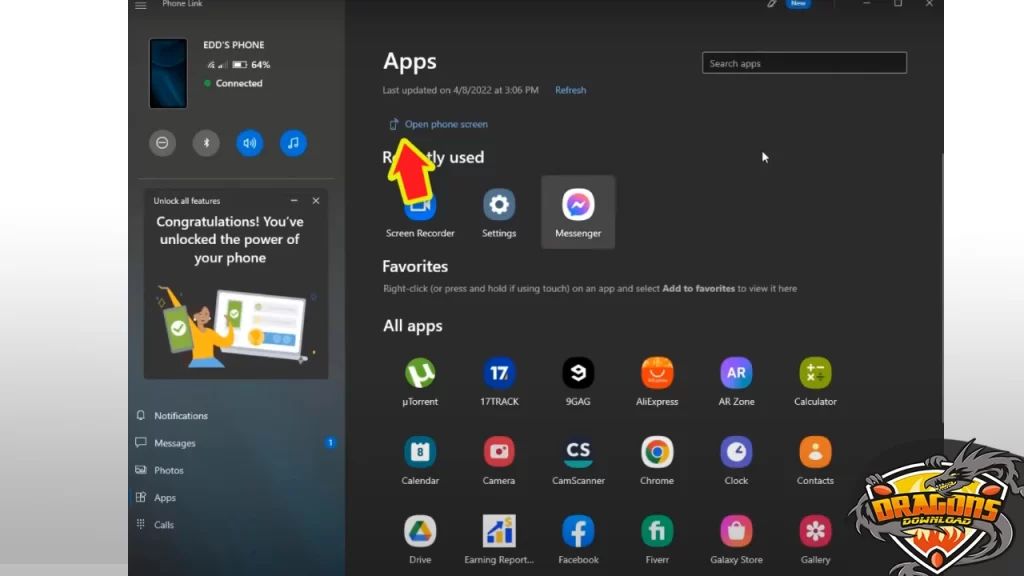Toggle the audio player music button
Screen dimensions: 1024x576
pos(293,143)
